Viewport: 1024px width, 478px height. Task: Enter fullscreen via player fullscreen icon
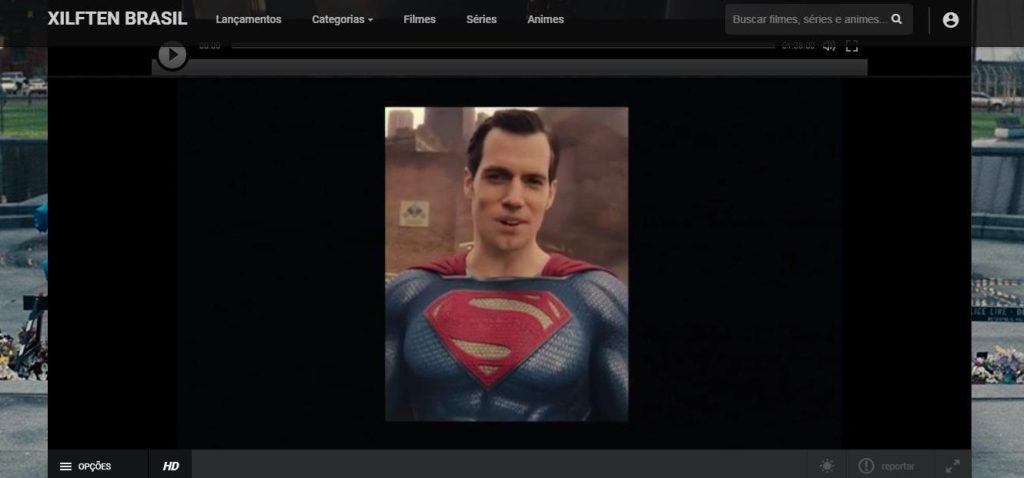coord(852,46)
